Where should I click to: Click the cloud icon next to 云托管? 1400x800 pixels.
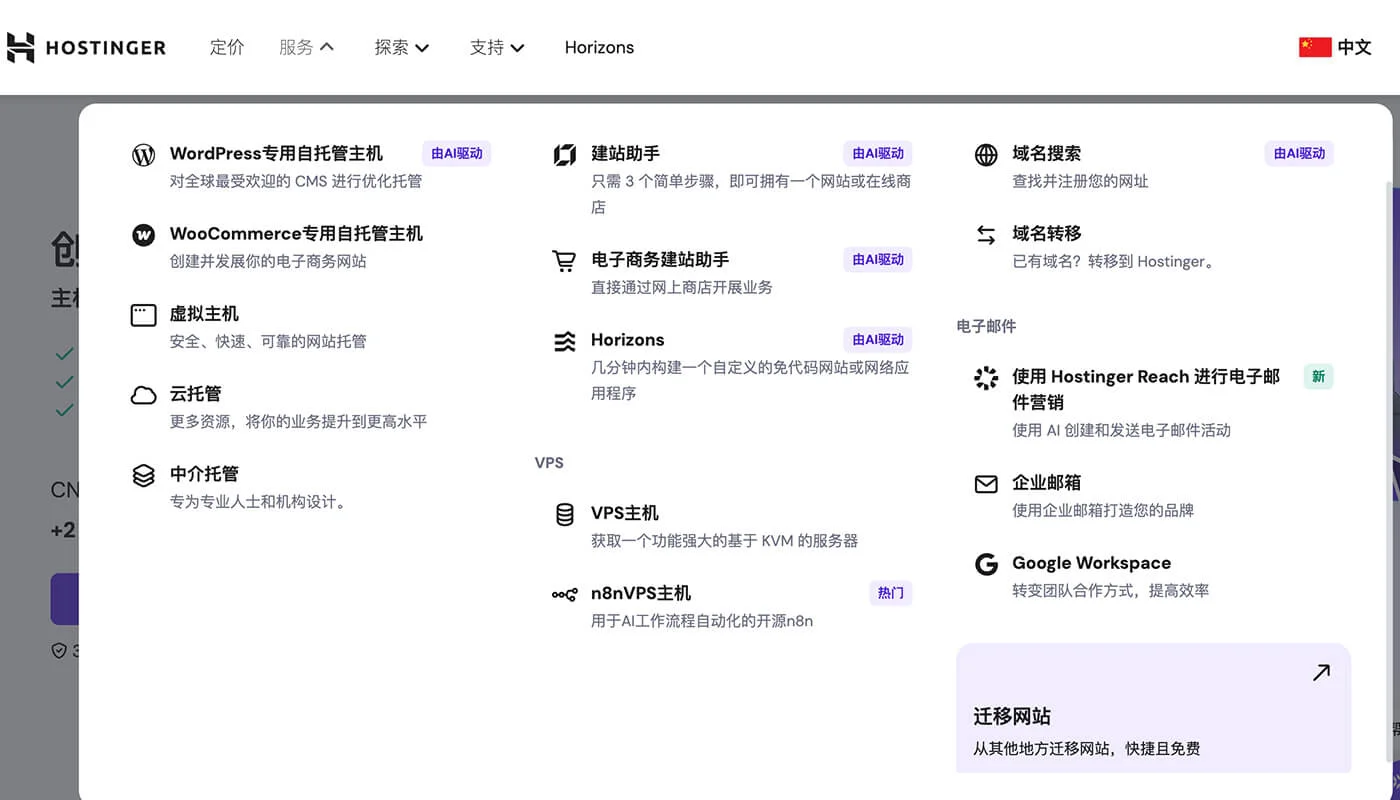tap(143, 395)
